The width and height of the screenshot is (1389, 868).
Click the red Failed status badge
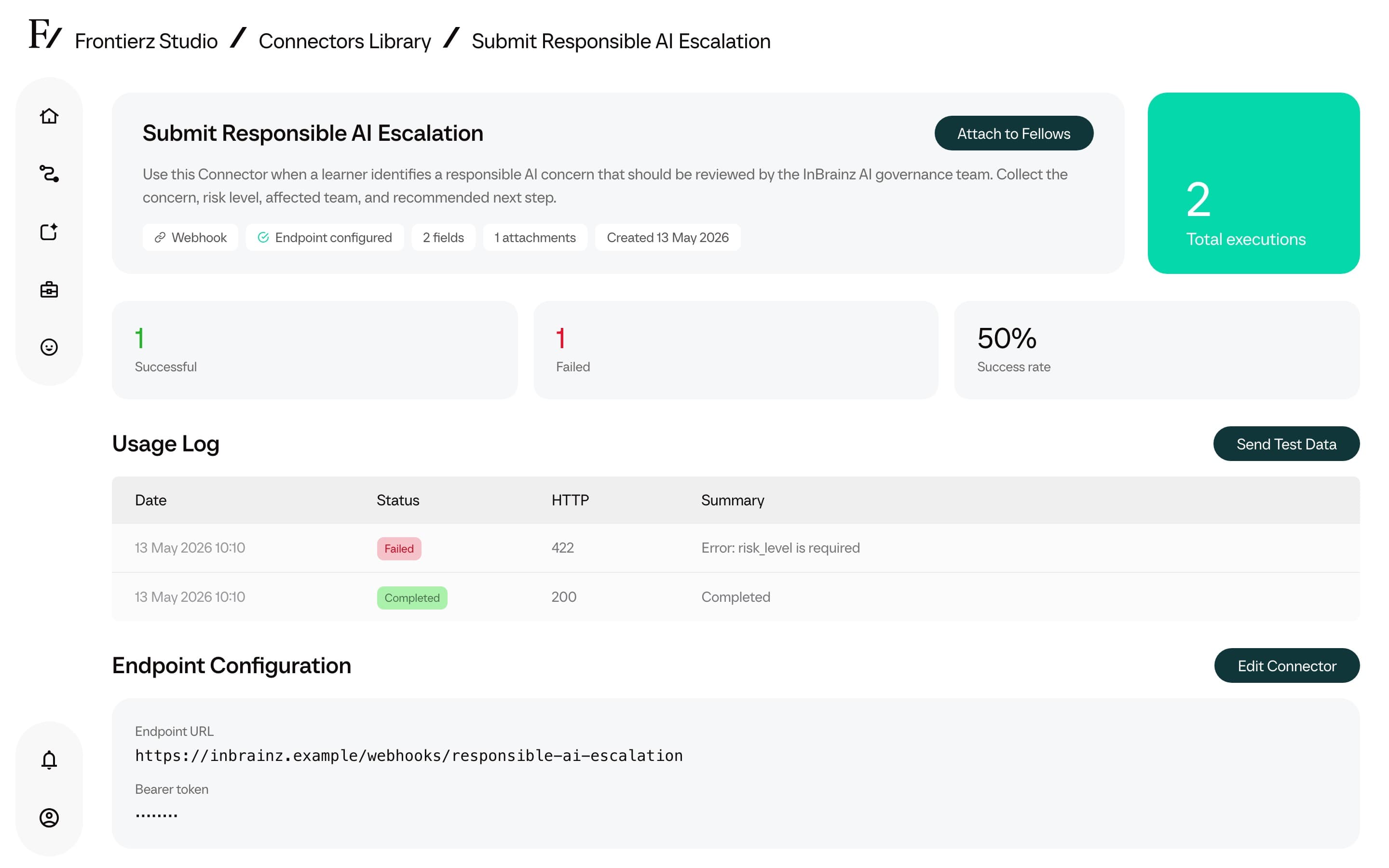399,548
